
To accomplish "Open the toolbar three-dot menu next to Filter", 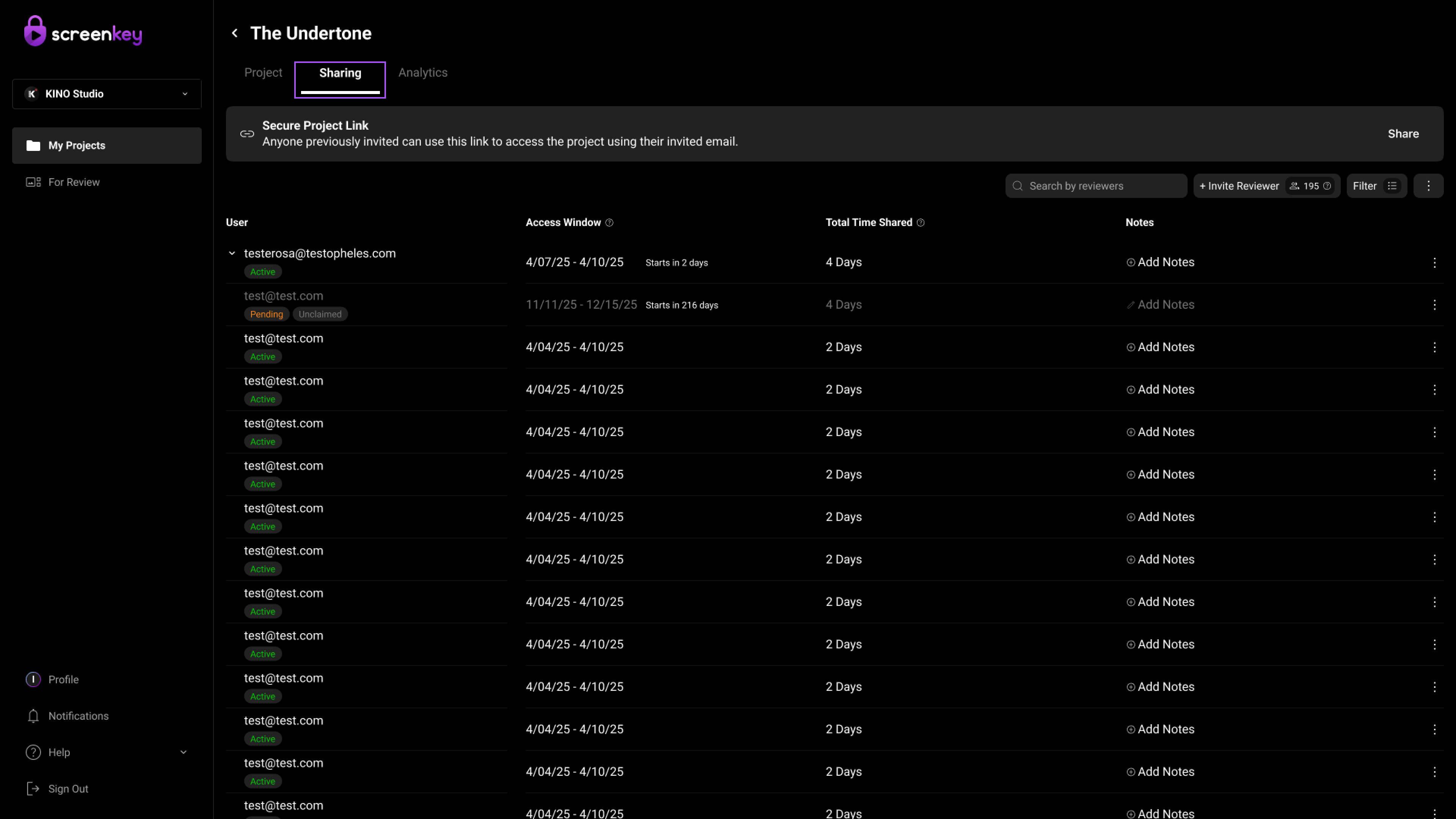I will (1428, 186).
